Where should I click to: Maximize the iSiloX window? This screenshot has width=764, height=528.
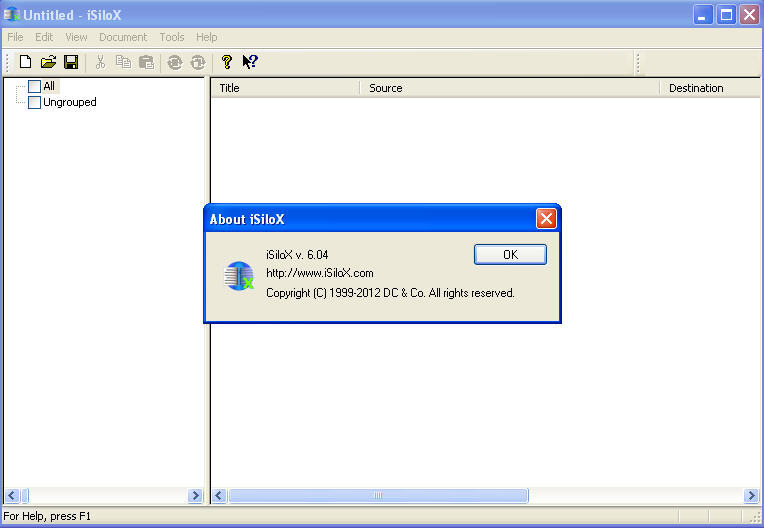[726, 15]
